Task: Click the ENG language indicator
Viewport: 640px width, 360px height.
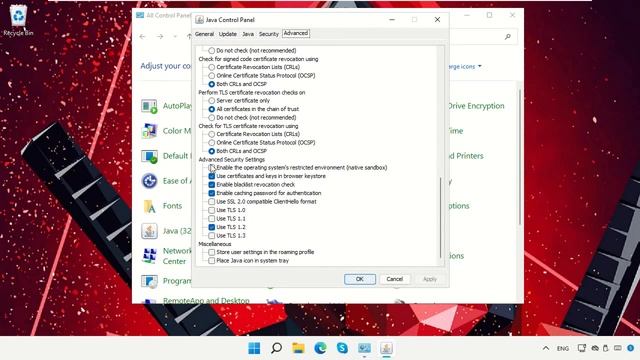Action: click(563, 348)
